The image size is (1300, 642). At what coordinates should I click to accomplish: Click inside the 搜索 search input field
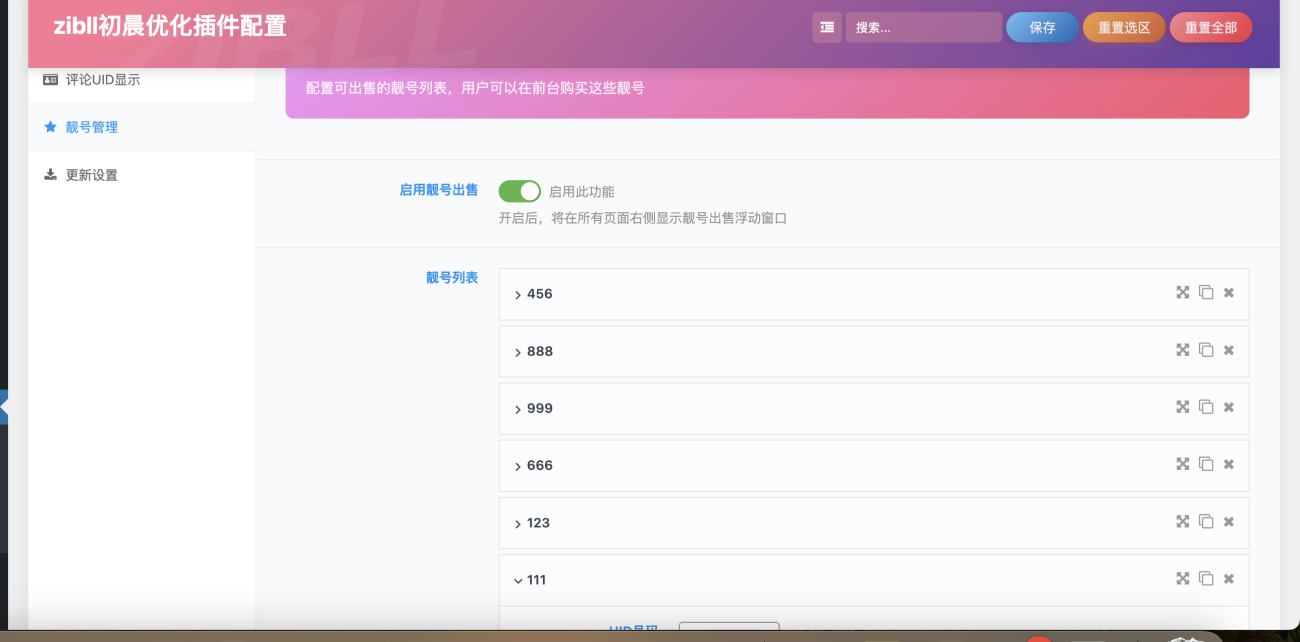(922, 26)
